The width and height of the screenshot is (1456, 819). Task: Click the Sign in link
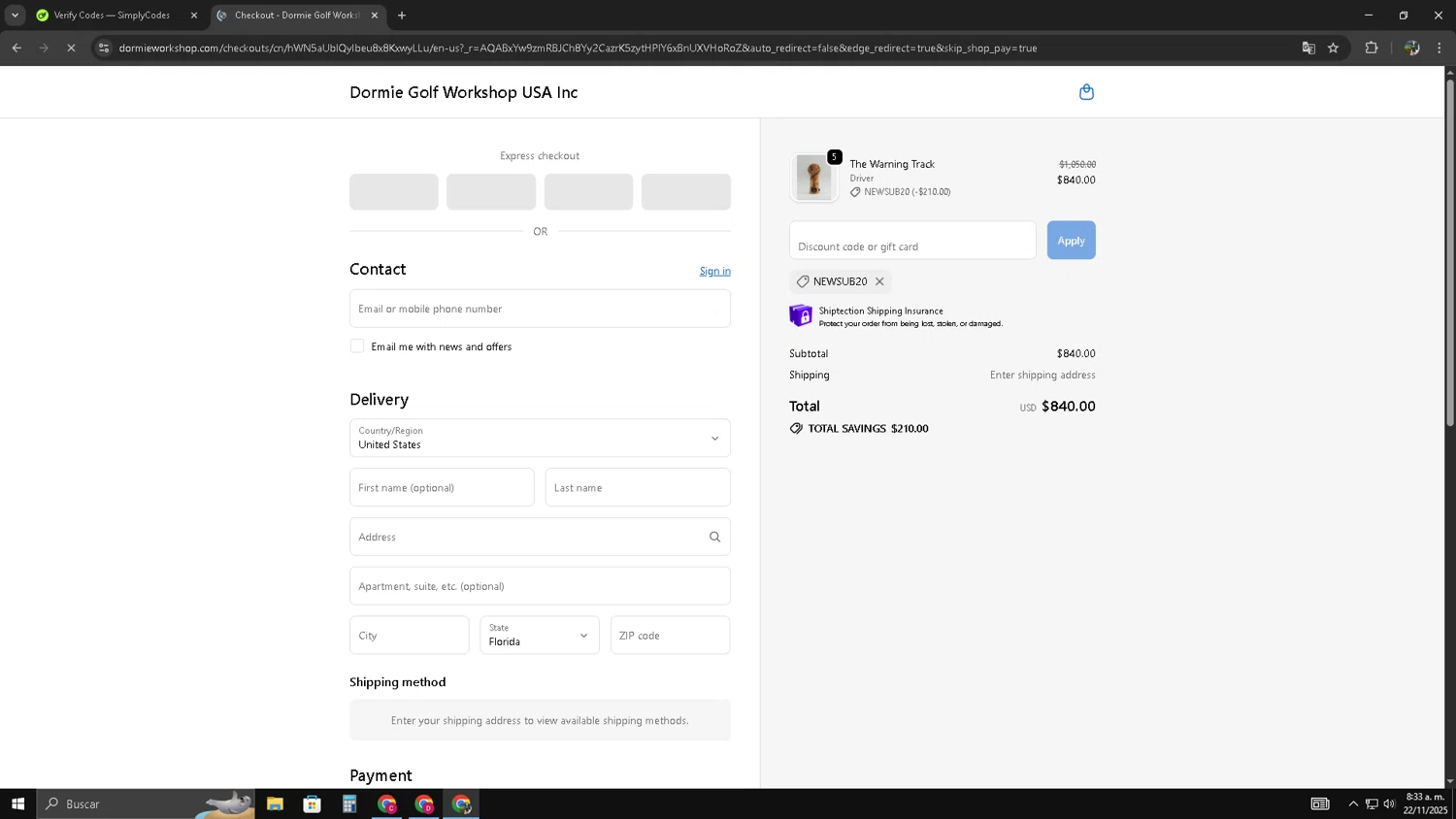pyautogui.click(x=715, y=271)
